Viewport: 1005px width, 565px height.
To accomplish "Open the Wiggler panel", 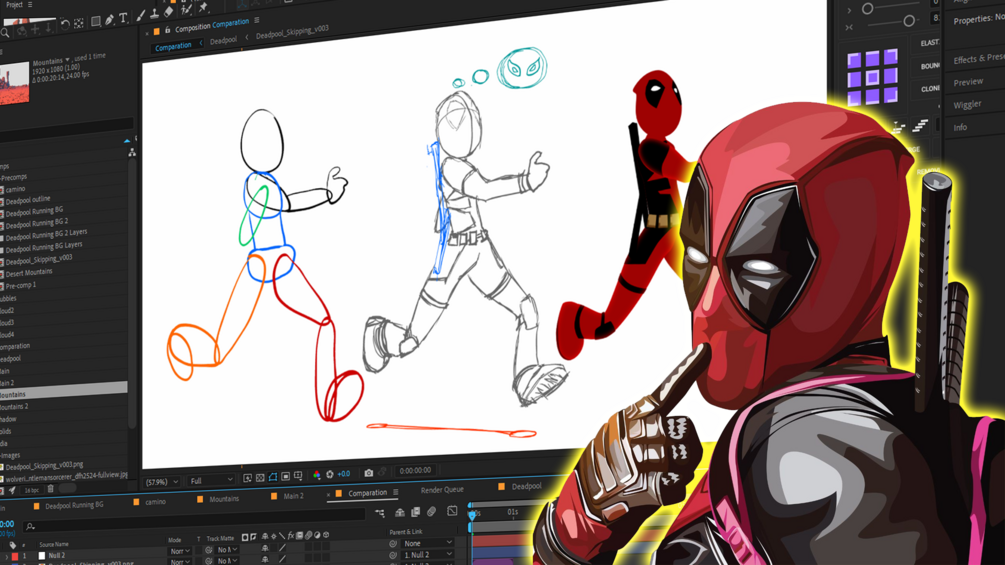I will [x=967, y=104].
